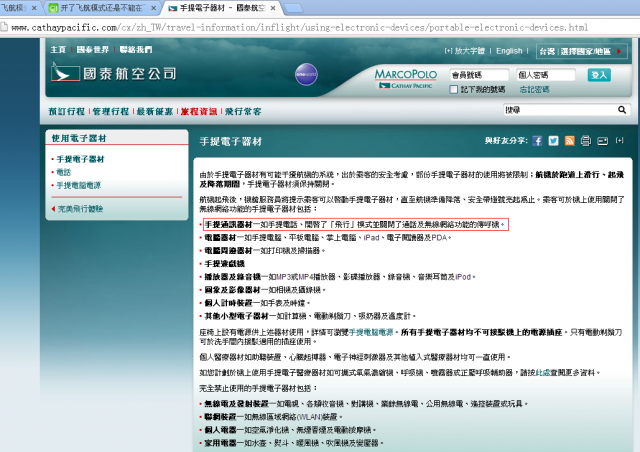This screenshot has height=452, width=640.
Task: Select 手提電腦電源 in sidebar
Action: click(x=78, y=185)
